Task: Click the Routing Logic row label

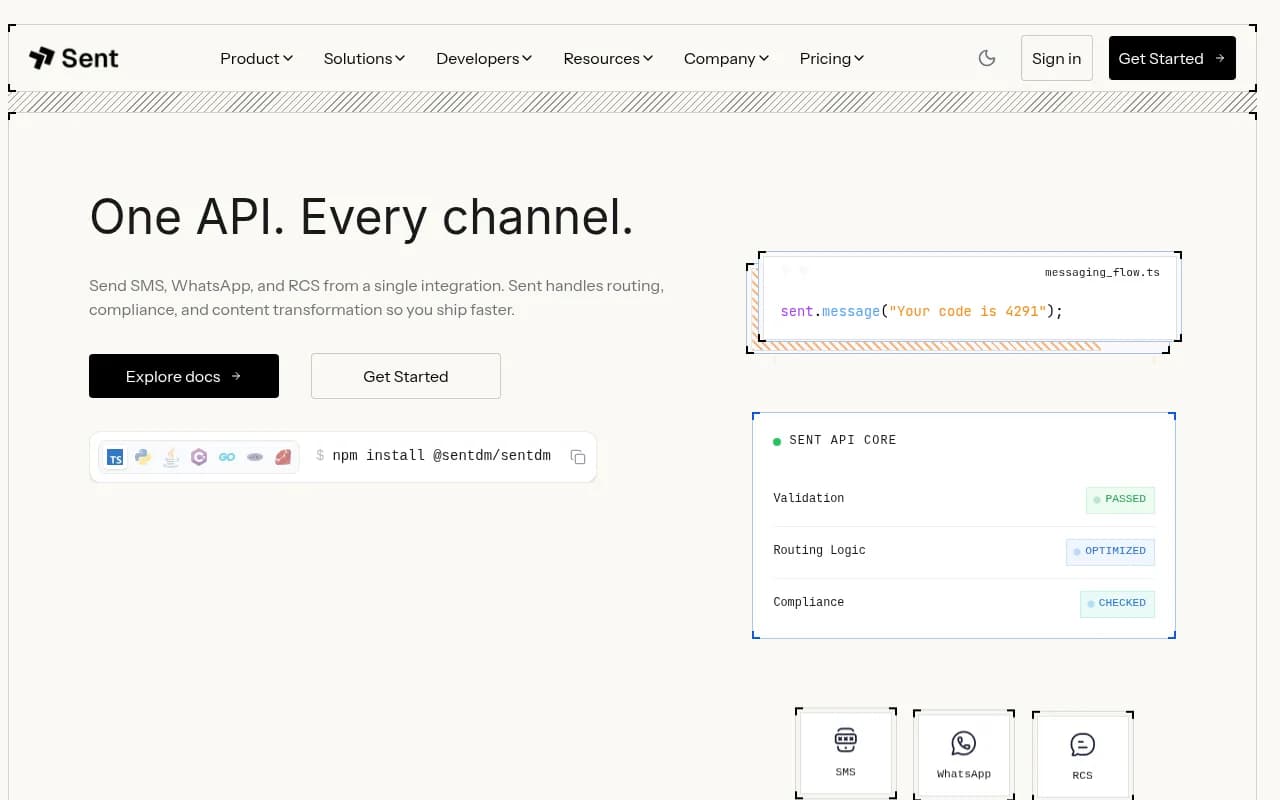Action: coord(820,550)
